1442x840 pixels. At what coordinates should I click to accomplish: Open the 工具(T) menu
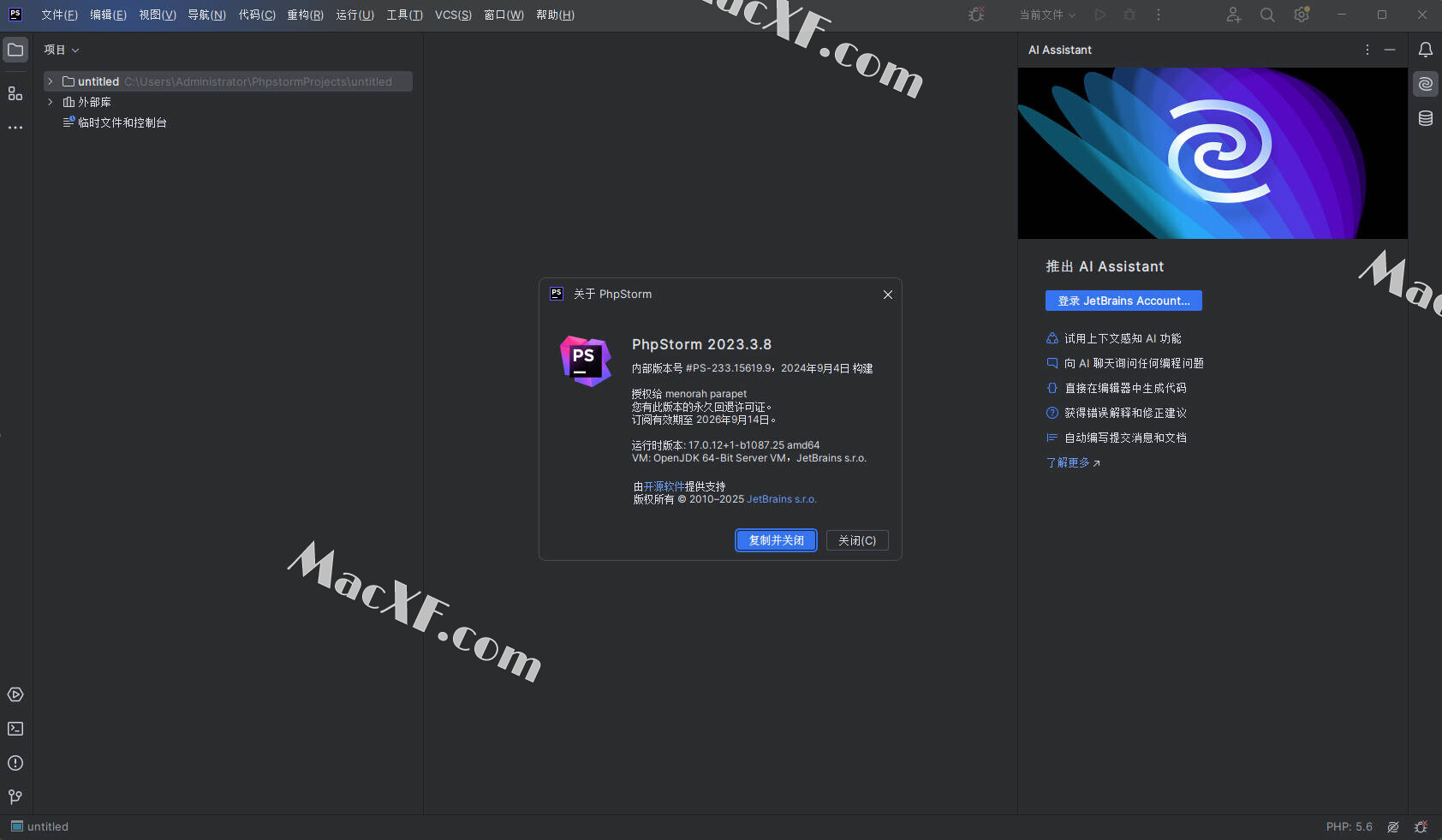click(x=404, y=15)
